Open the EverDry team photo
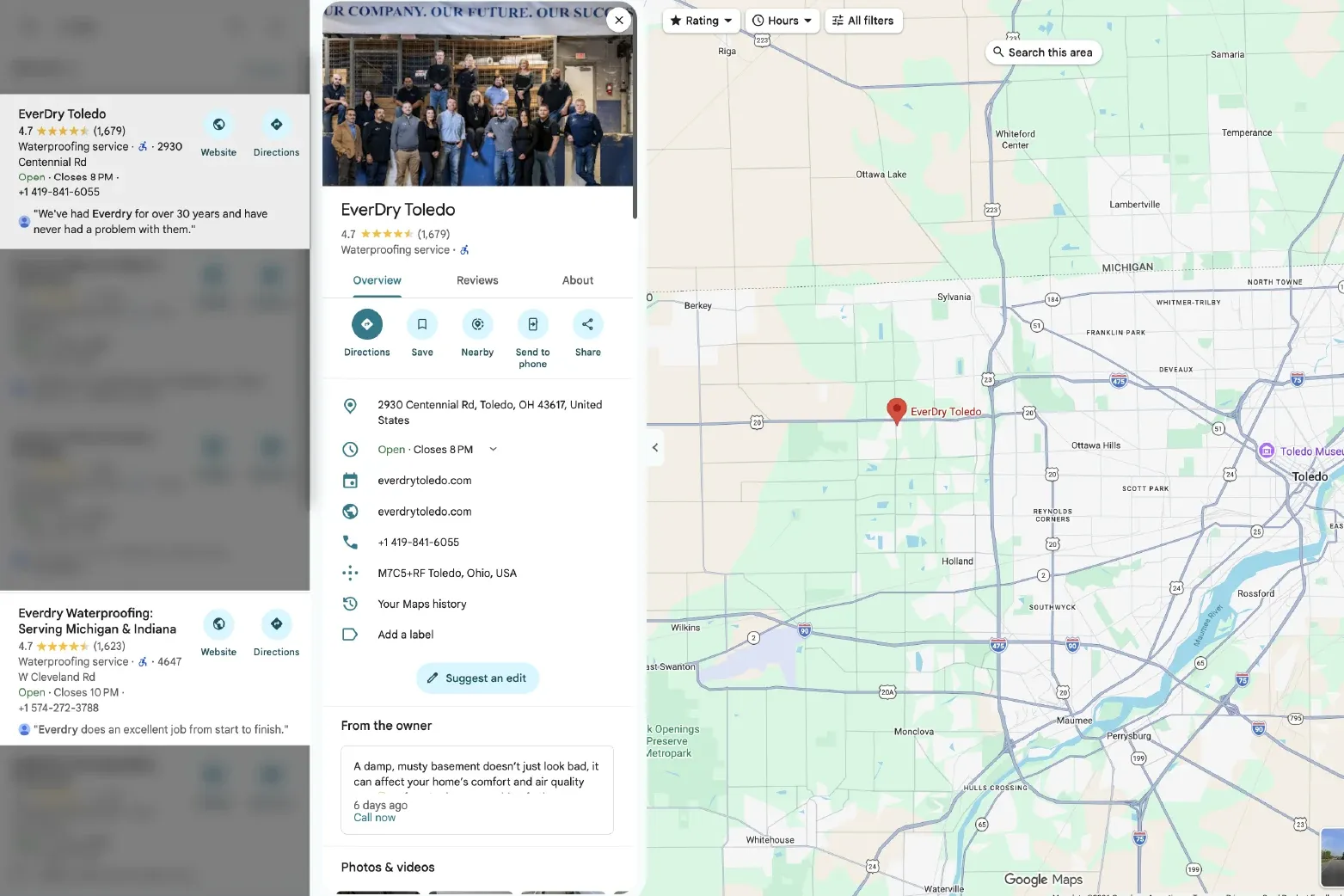The image size is (1344, 896). [477, 93]
